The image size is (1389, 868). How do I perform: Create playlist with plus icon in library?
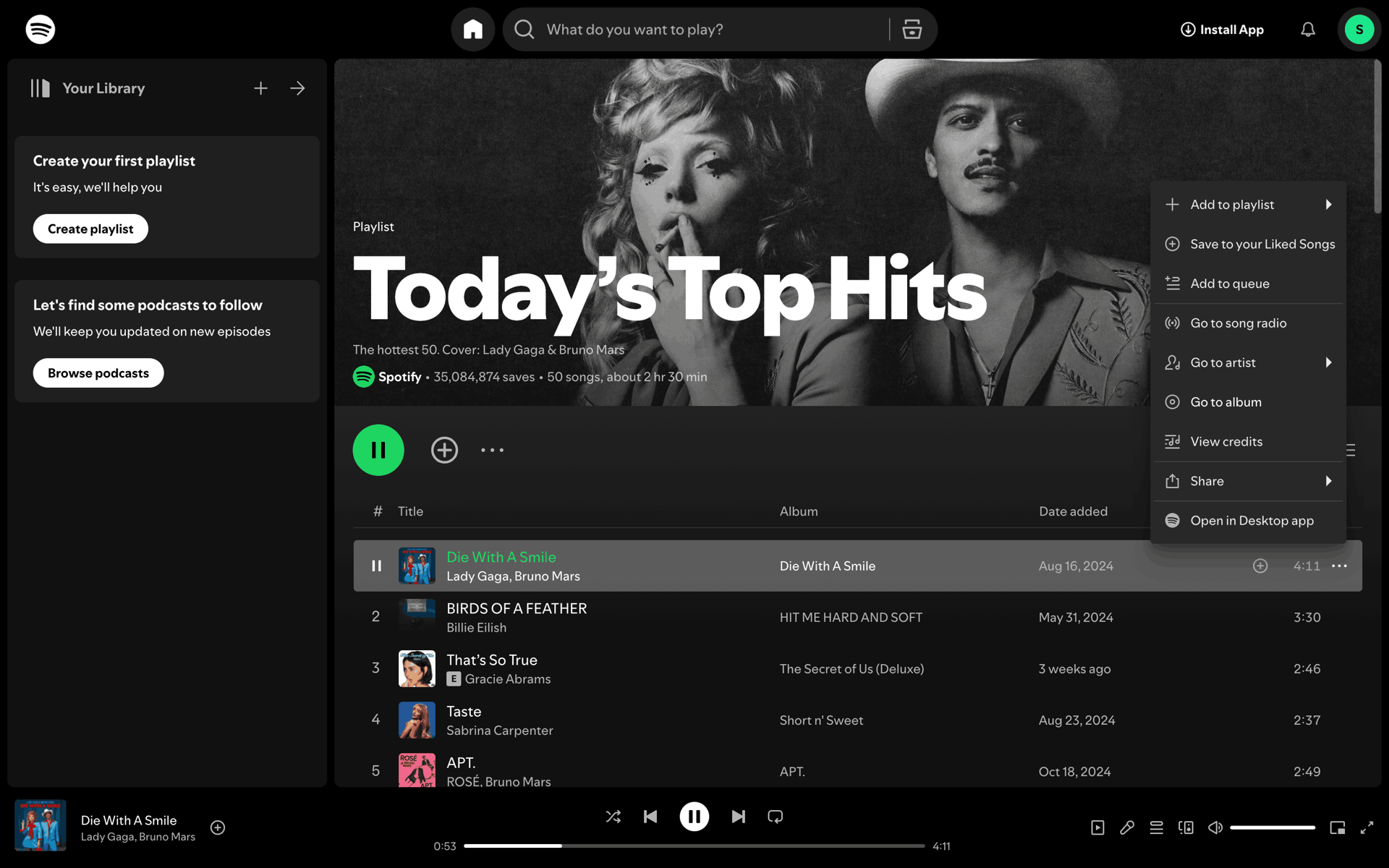tap(261, 88)
